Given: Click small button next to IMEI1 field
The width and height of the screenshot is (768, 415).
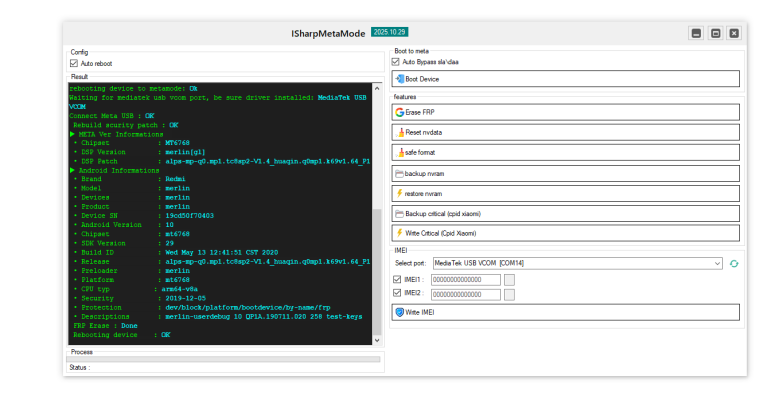Looking at the screenshot, I should pos(509,279).
